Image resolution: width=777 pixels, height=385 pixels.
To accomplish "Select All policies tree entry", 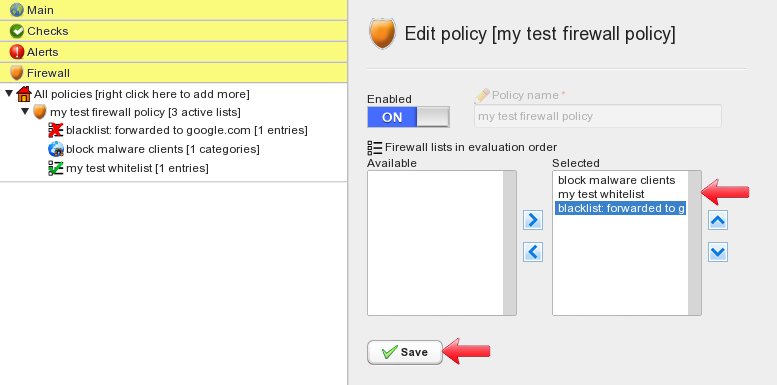I will coord(141,94).
